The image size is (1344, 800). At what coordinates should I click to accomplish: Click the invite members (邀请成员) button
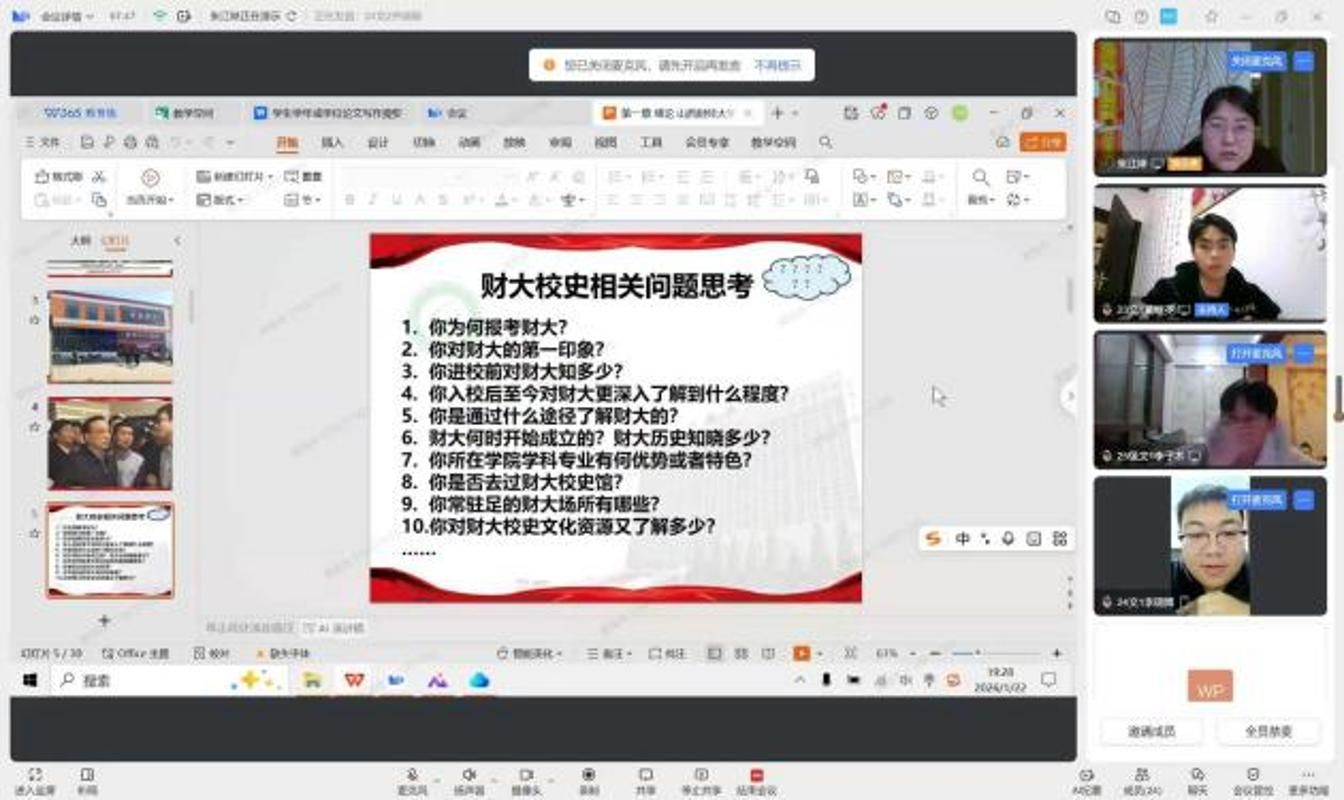coord(1151,731)
